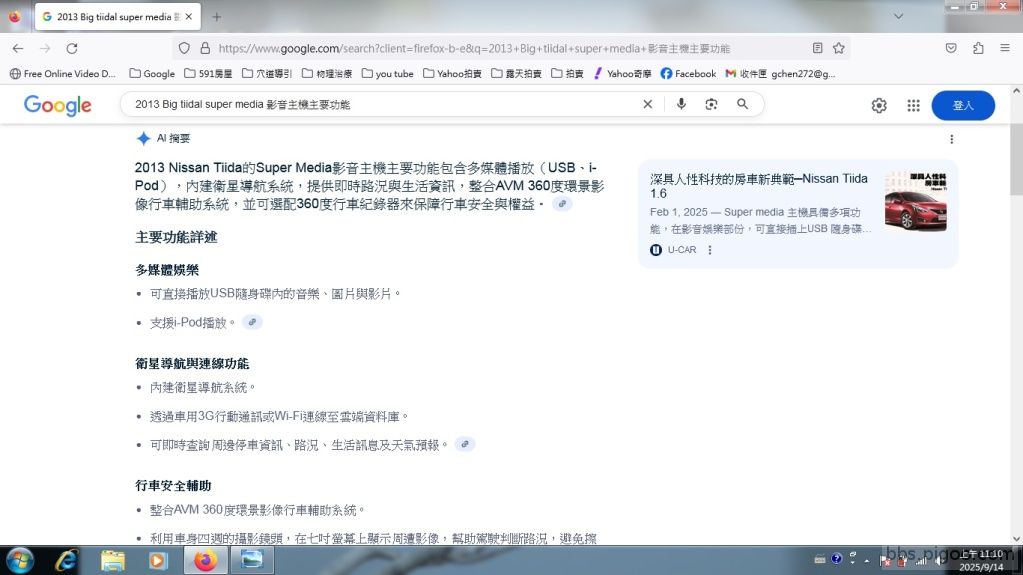Click the 多媒體娛樂 subheading
This screenshot has height=575, width=1023.
167,270
